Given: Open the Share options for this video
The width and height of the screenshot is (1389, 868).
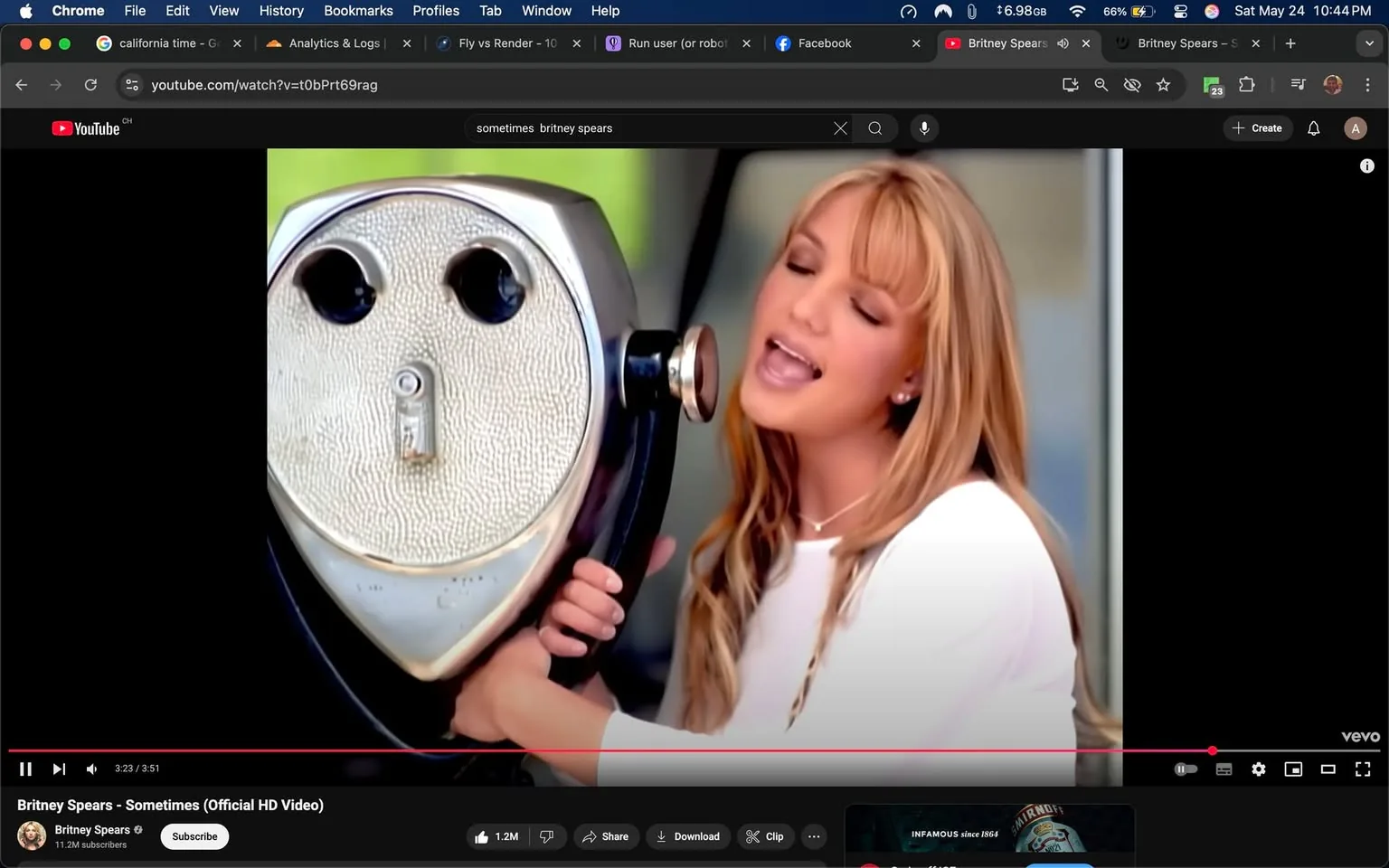Looking at the screenshot, I should coord(606,836).
